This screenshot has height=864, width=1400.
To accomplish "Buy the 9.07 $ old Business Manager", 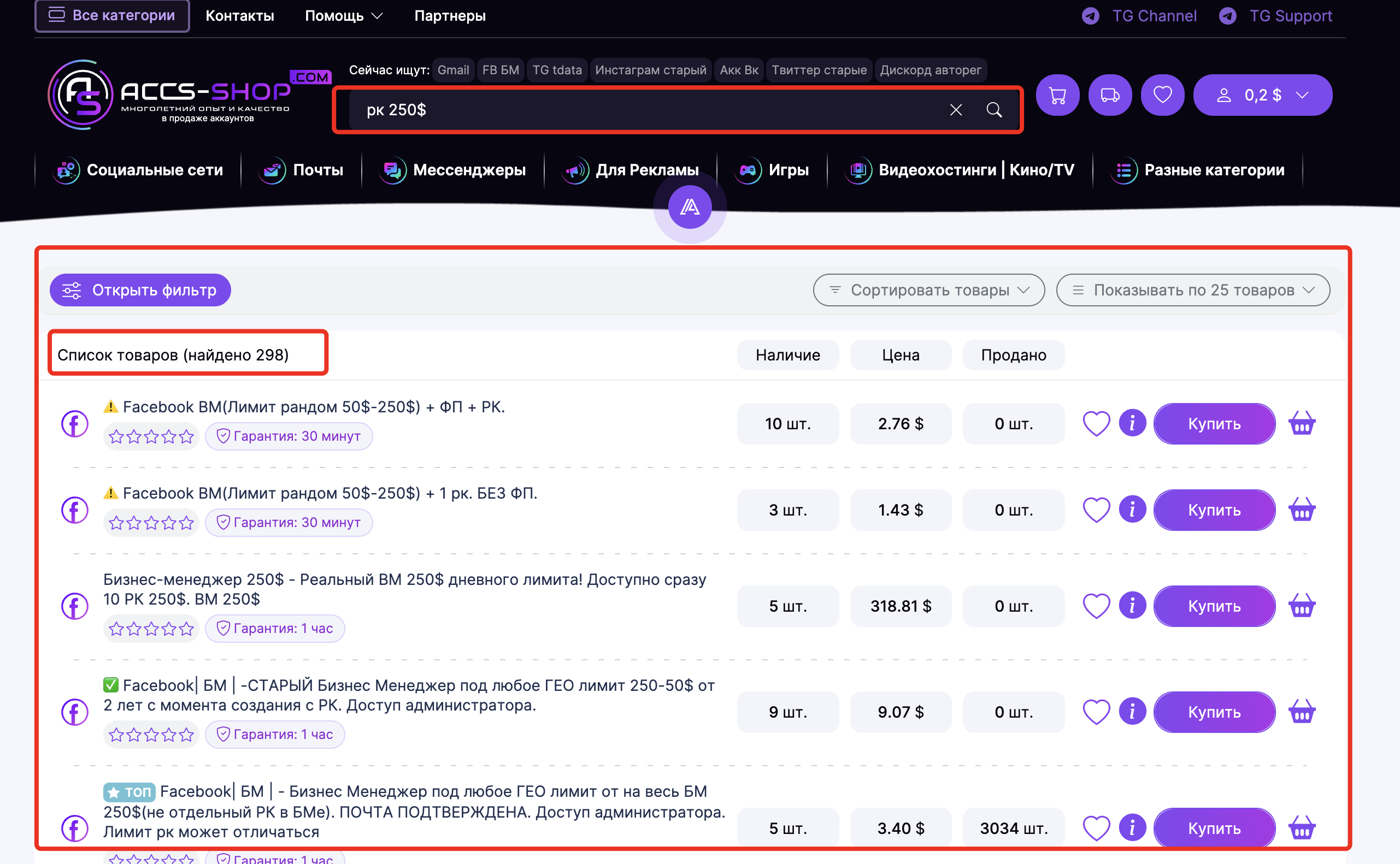I will 1214,712.
